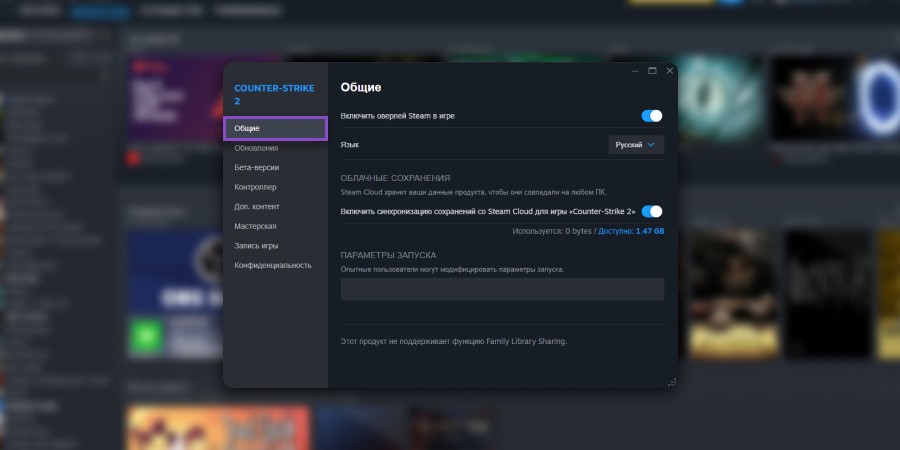Click the resize grip icon in dialog corner
The height and width of the screenshot is (450, 900).
click(672, 382)
